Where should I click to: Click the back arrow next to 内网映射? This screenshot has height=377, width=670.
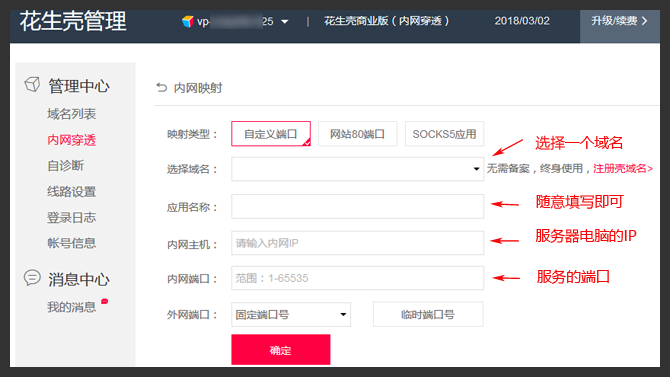coord(162,88)
